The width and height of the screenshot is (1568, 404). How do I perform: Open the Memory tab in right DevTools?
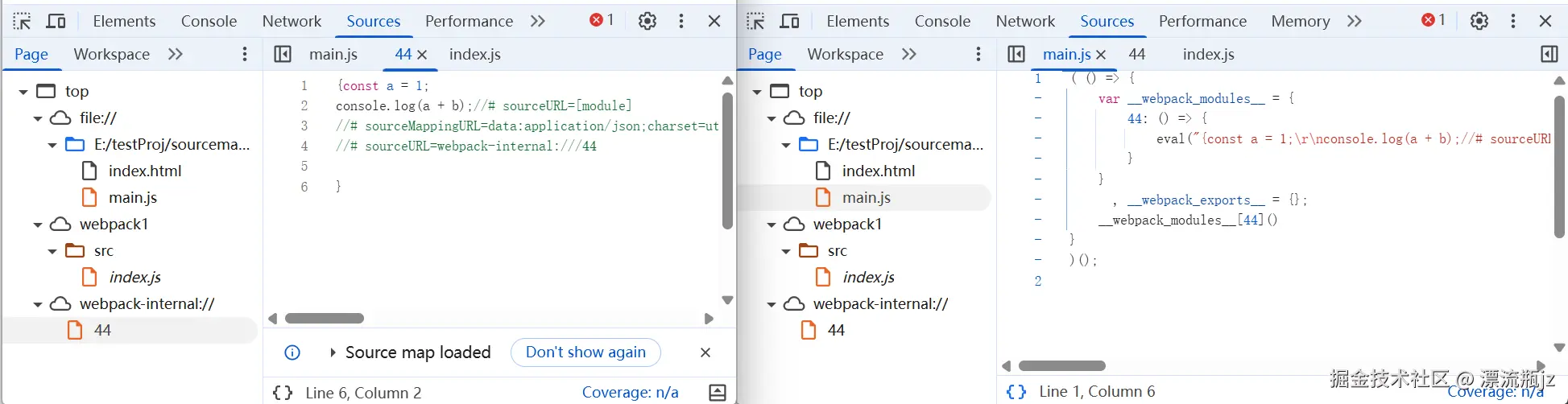1300,21
